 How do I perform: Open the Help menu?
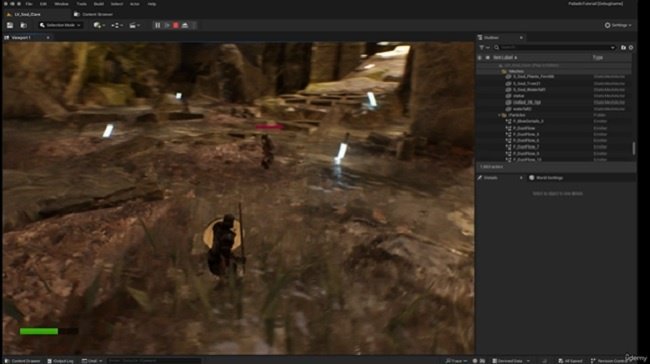[152, 4]
